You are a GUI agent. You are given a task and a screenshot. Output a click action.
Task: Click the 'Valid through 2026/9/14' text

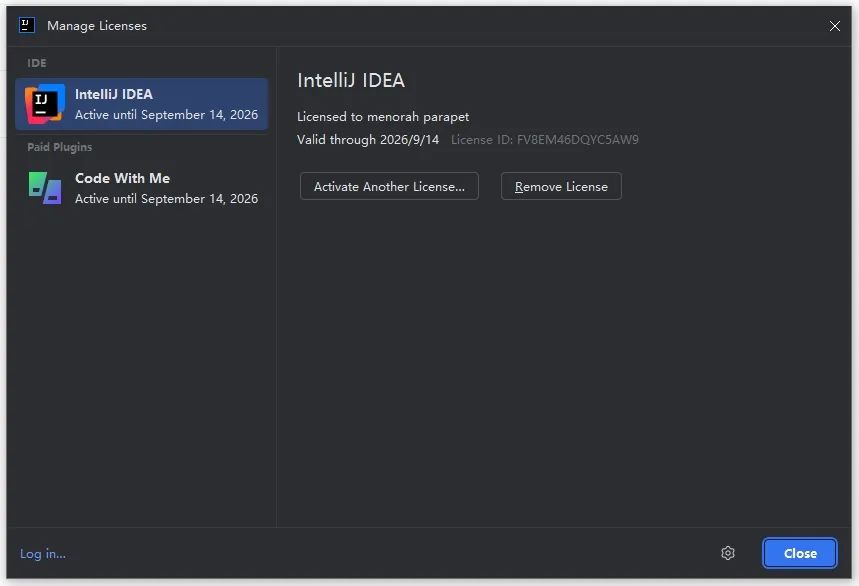coord(368,140)
